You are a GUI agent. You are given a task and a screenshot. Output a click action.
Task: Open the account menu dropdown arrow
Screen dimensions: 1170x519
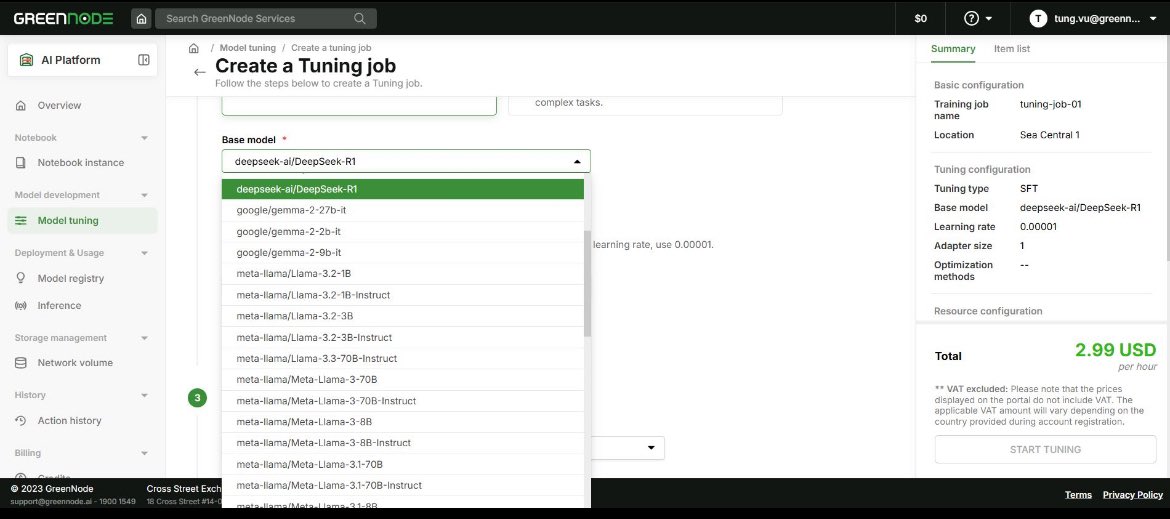1152,19
